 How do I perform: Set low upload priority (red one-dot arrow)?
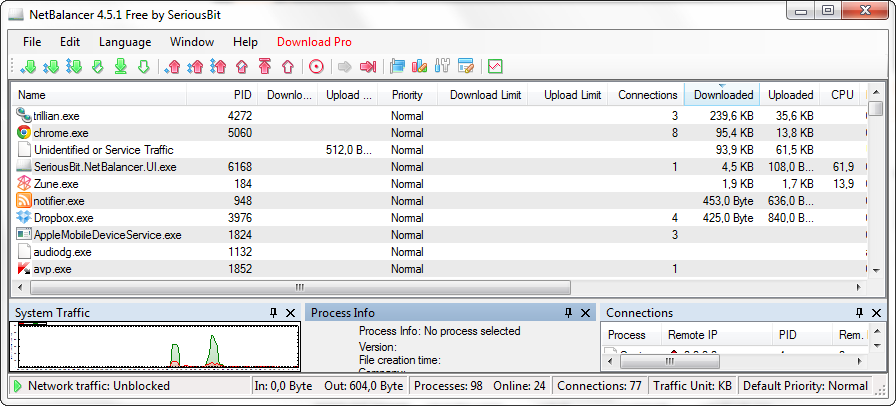pos(172,66)
